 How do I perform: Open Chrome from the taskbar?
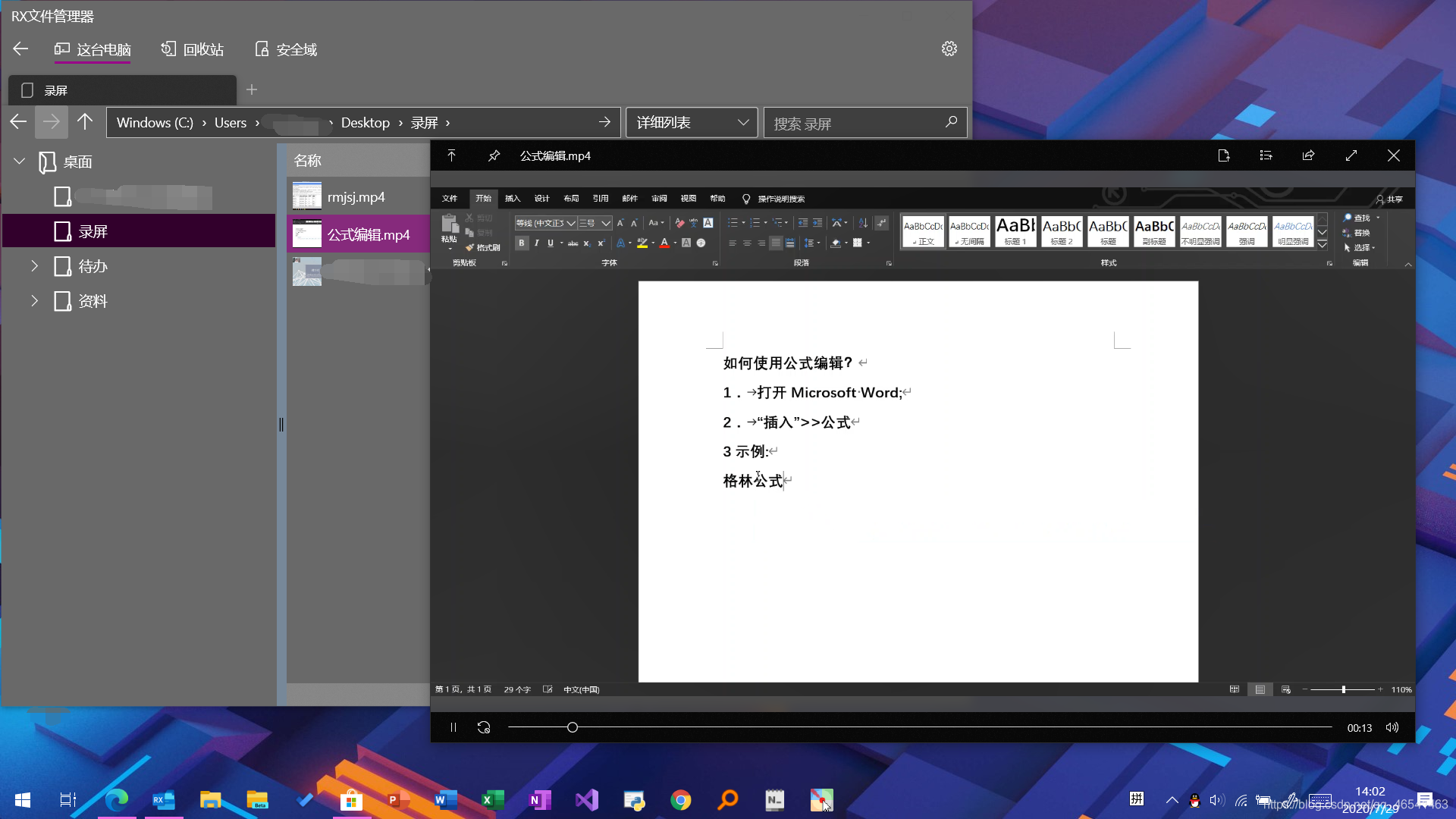pos(681,800)
